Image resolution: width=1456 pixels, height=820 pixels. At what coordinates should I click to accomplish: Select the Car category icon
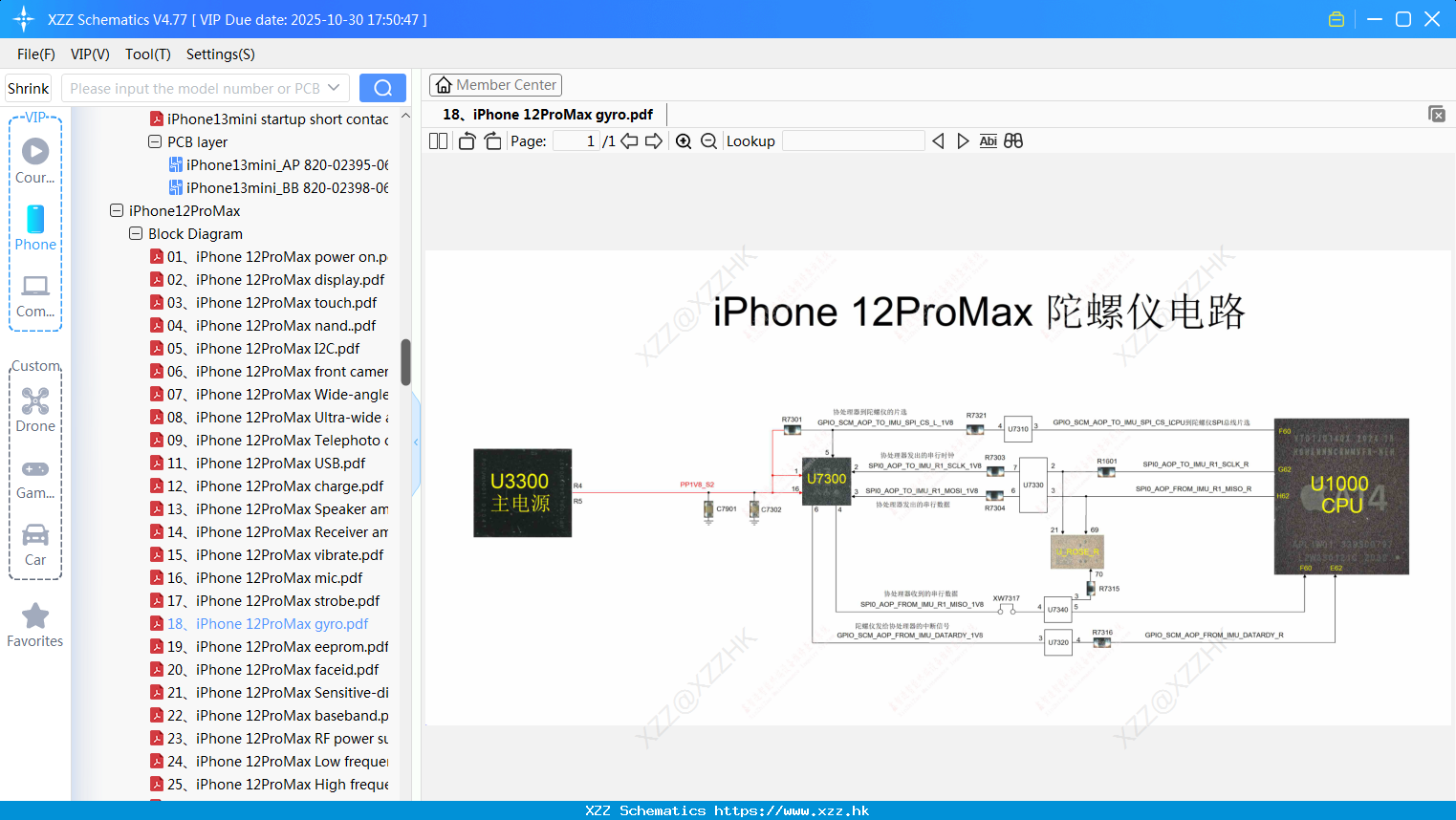click(x=35, y=545)
